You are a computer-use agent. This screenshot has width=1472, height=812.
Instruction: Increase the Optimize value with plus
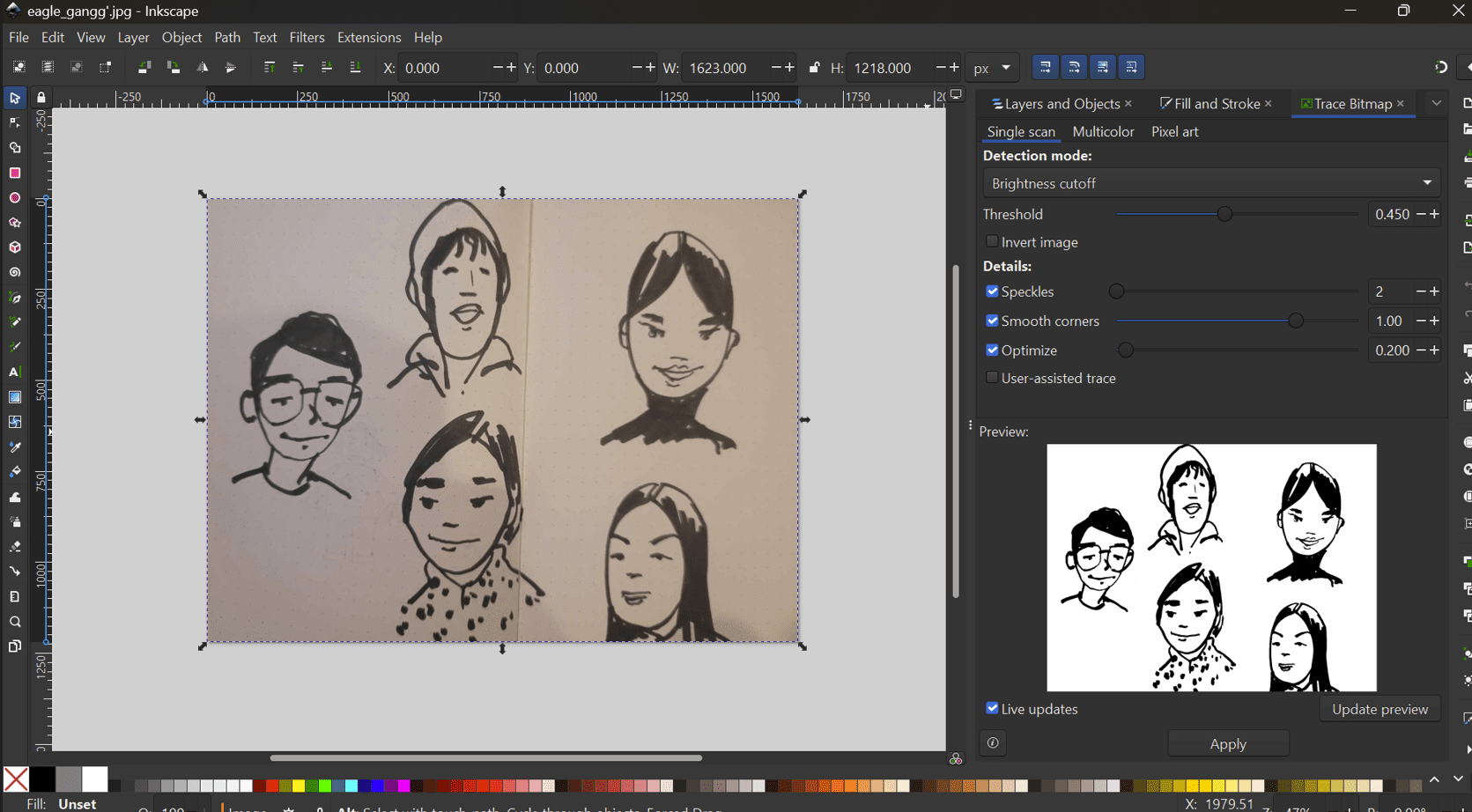[1434, 350]
